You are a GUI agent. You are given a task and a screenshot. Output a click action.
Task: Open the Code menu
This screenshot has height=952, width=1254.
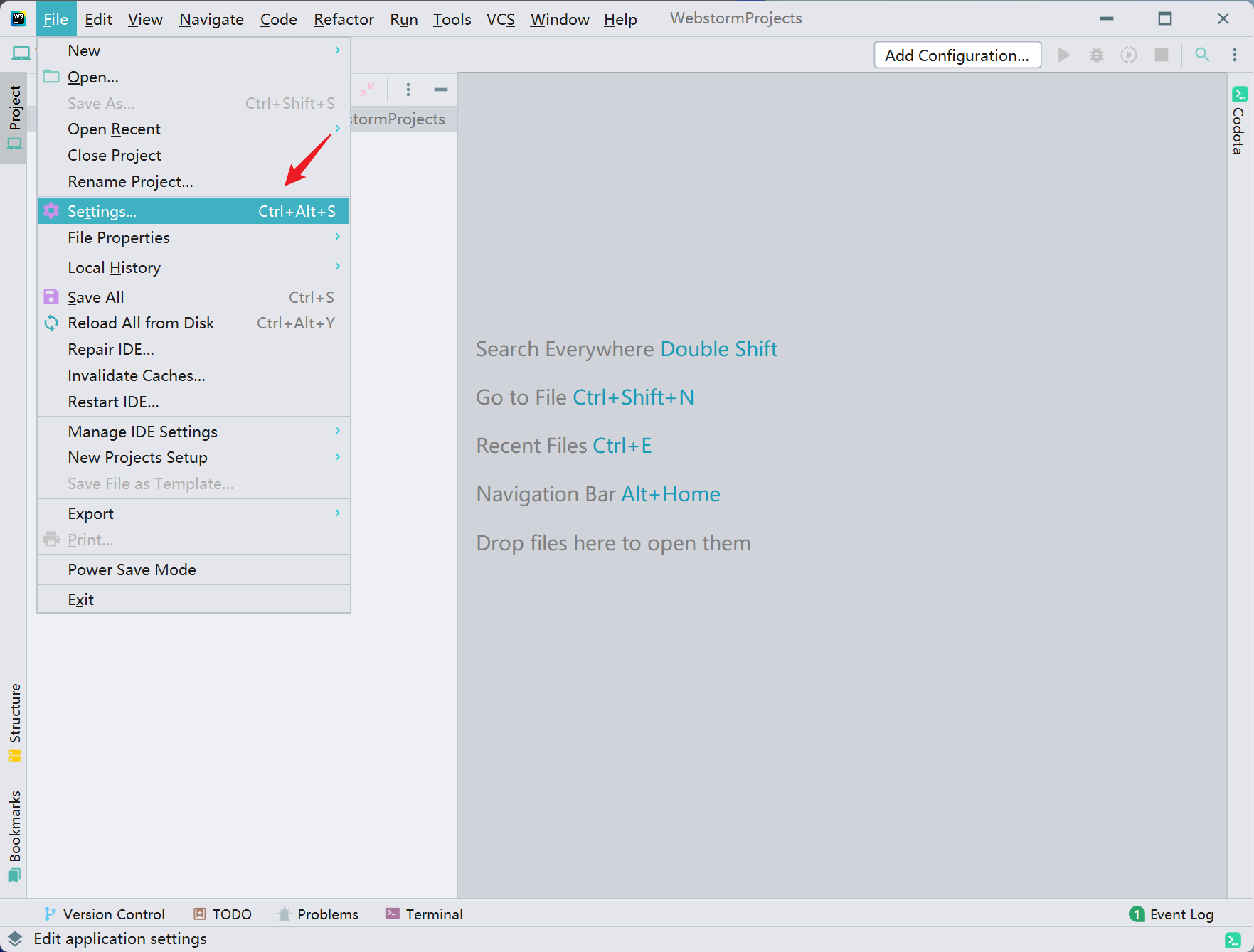pos(278,19)
